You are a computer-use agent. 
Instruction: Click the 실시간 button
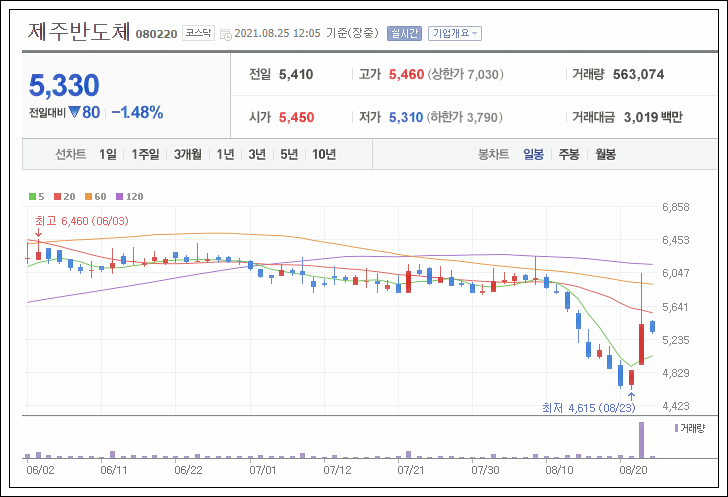click(404, 33)
